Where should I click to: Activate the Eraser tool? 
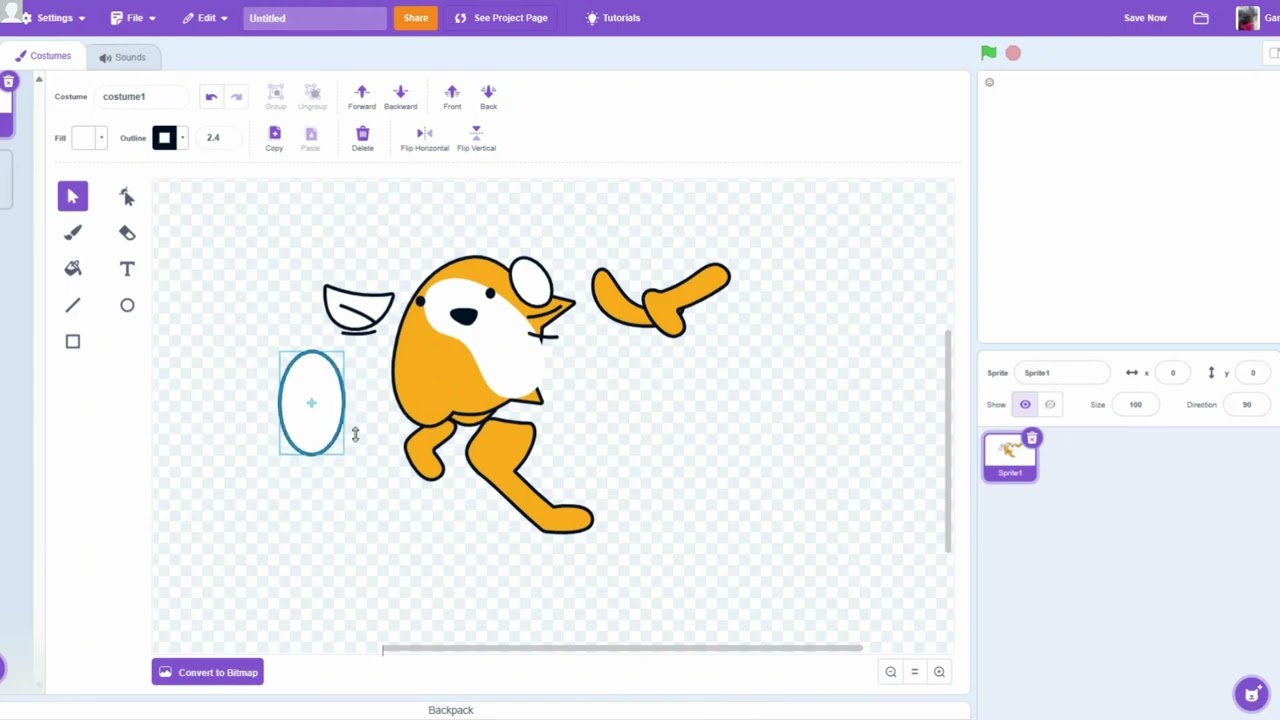[x=127, y=233]
